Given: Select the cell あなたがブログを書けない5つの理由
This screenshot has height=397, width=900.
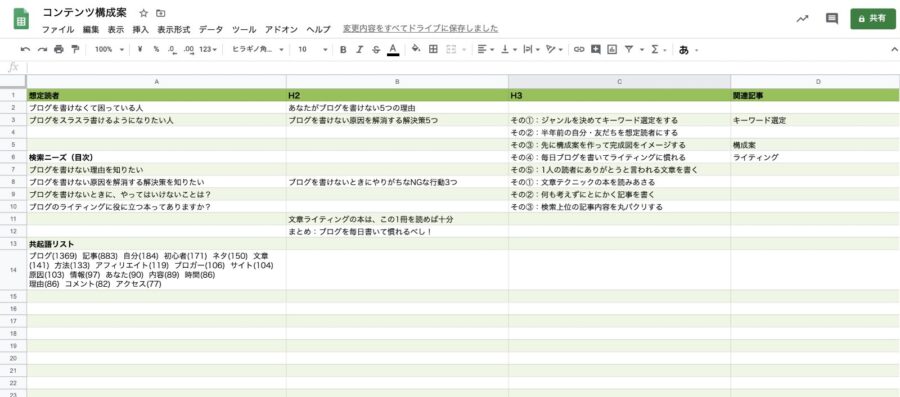Looking at the screenshot, I should [397, 108].
